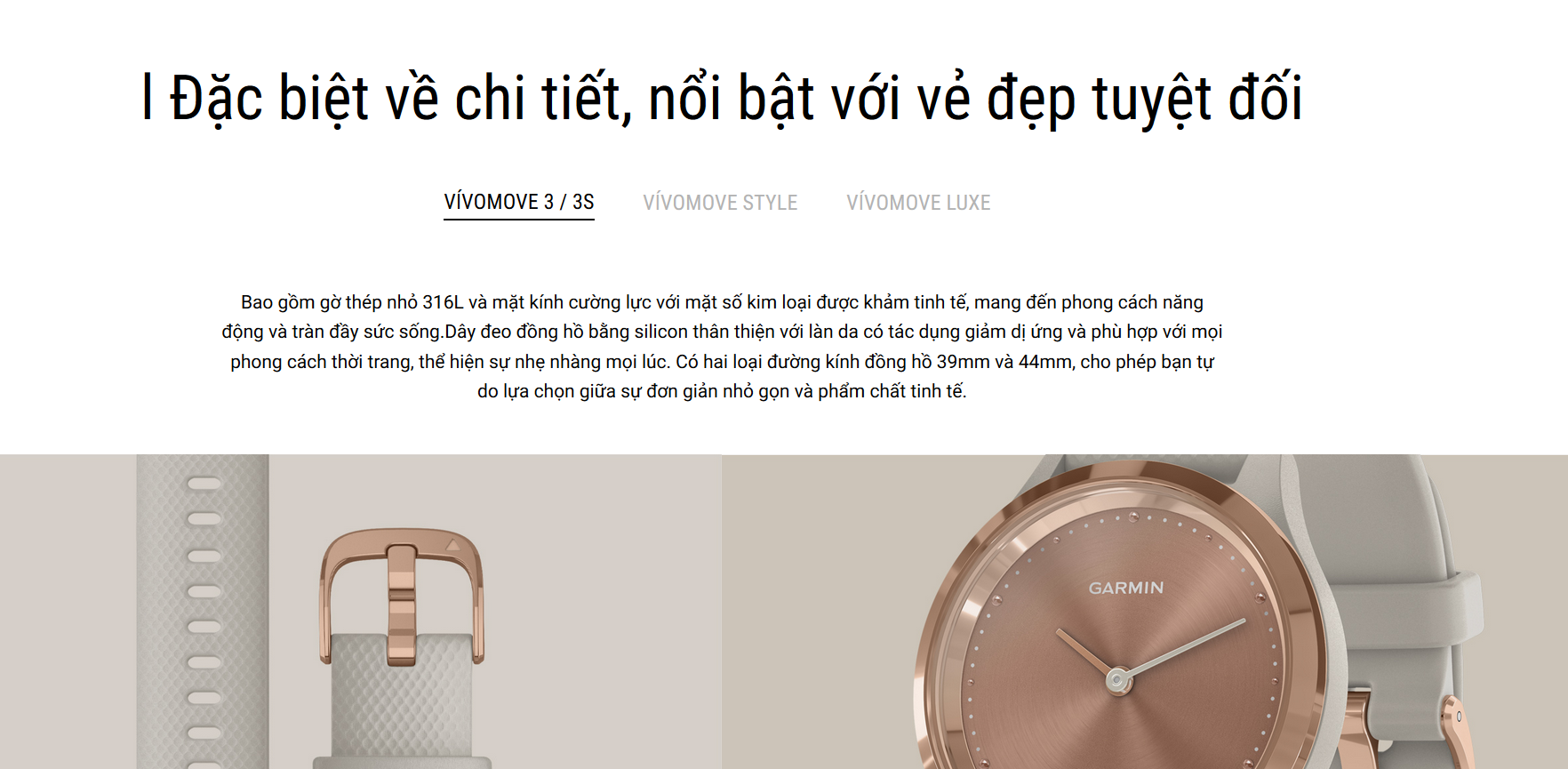Click the buckle tongue on the strap
The height and width of the screenshot is (769, 1568).
(x=402, y=605)
